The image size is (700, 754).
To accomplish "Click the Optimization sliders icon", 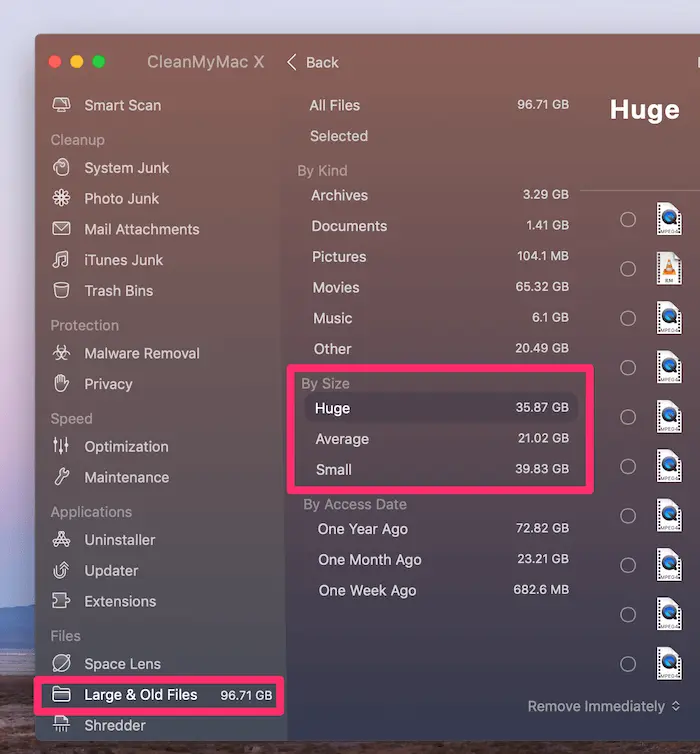I will [62, 446].
